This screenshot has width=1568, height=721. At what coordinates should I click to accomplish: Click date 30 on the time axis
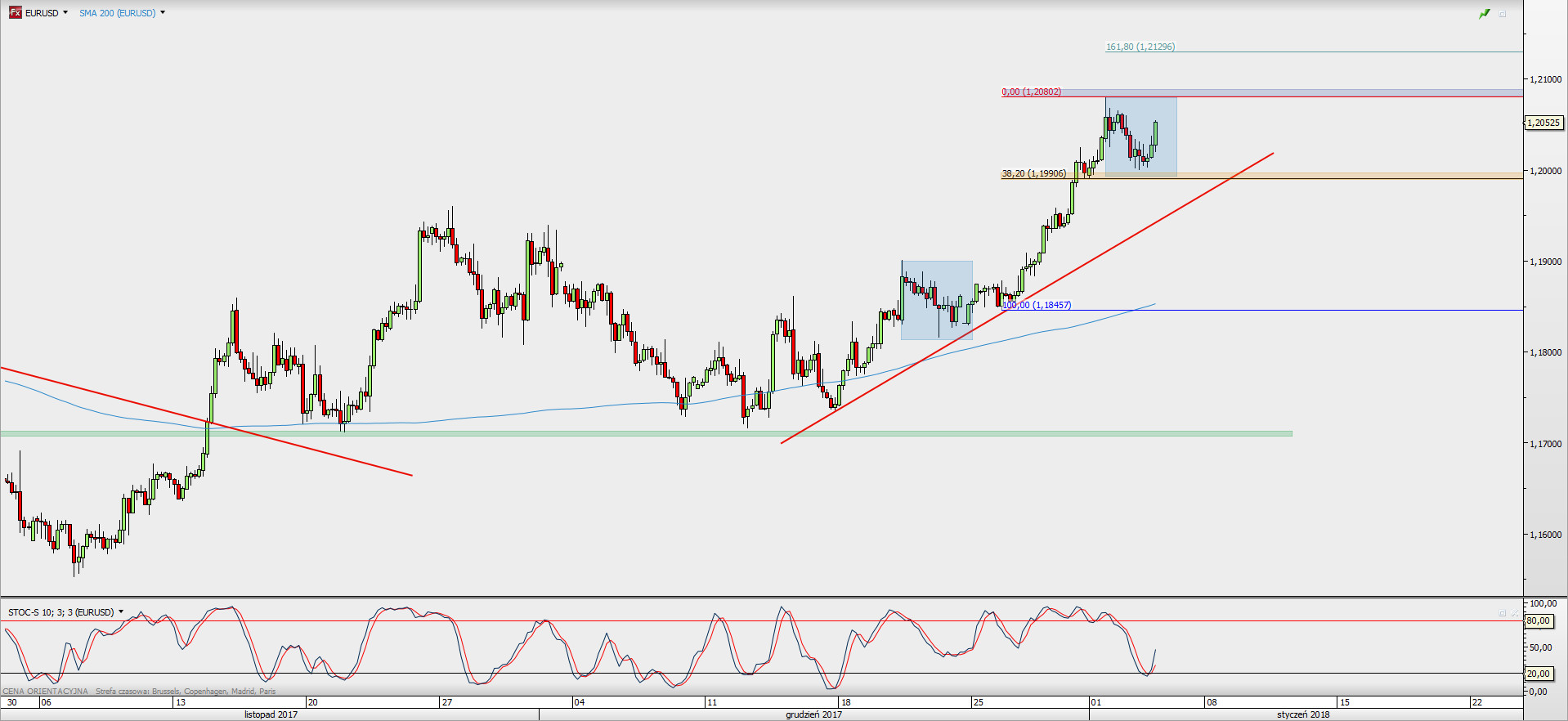click(x=11, y=702)
